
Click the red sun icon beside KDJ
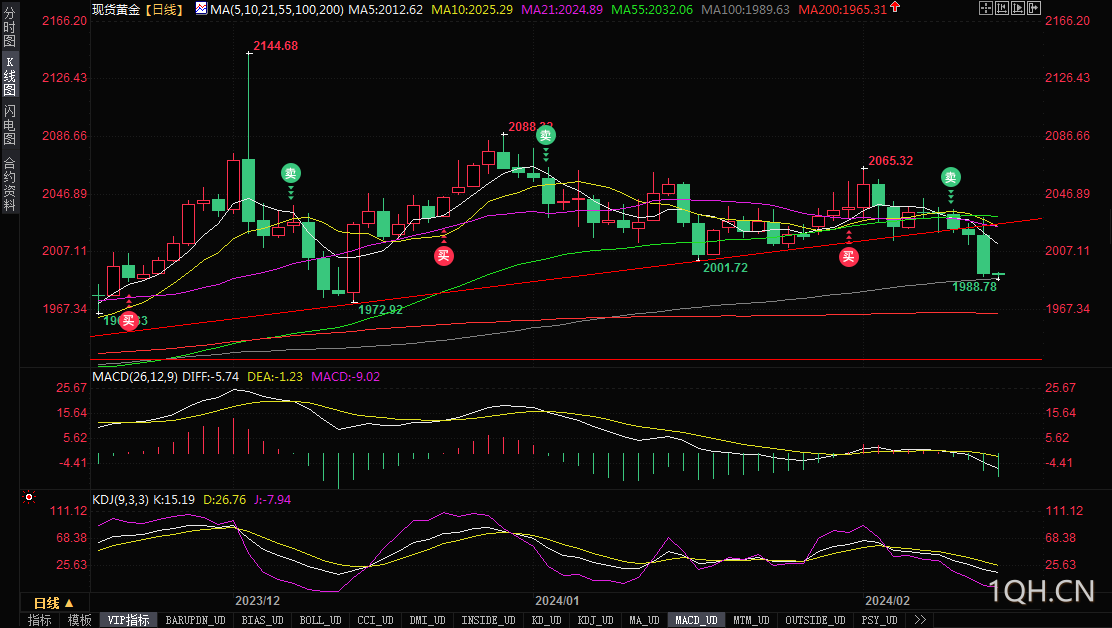(x=29, y=498)
